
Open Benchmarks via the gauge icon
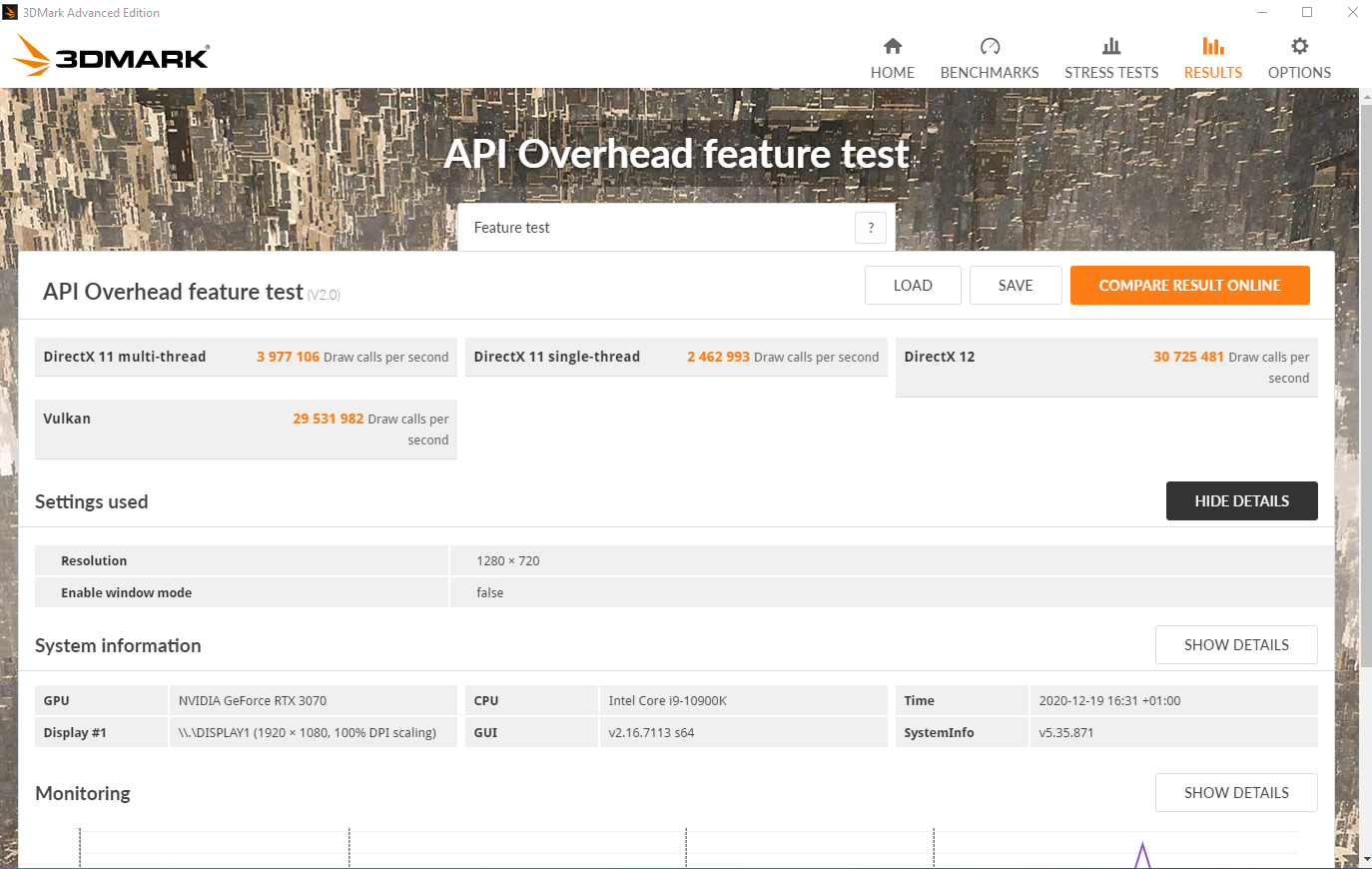point(990,46)
